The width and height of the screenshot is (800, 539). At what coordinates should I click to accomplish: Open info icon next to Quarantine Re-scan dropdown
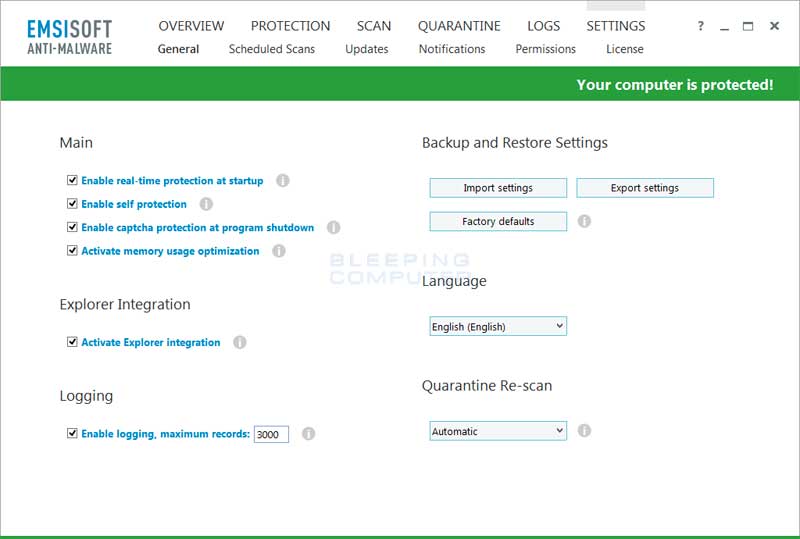[x=584, y=431]
